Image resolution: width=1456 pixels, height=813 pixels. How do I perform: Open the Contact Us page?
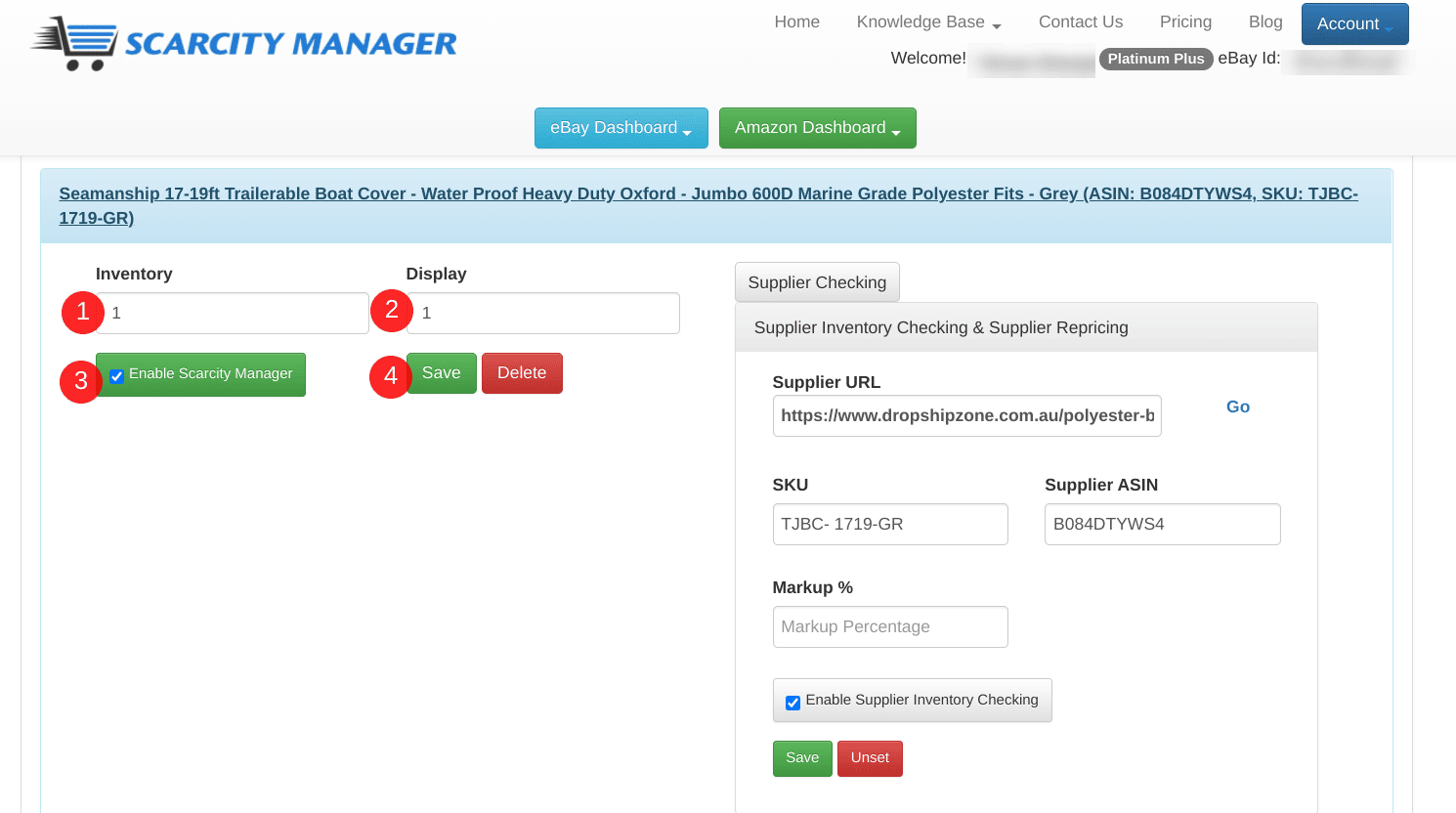coord(1080,22)
